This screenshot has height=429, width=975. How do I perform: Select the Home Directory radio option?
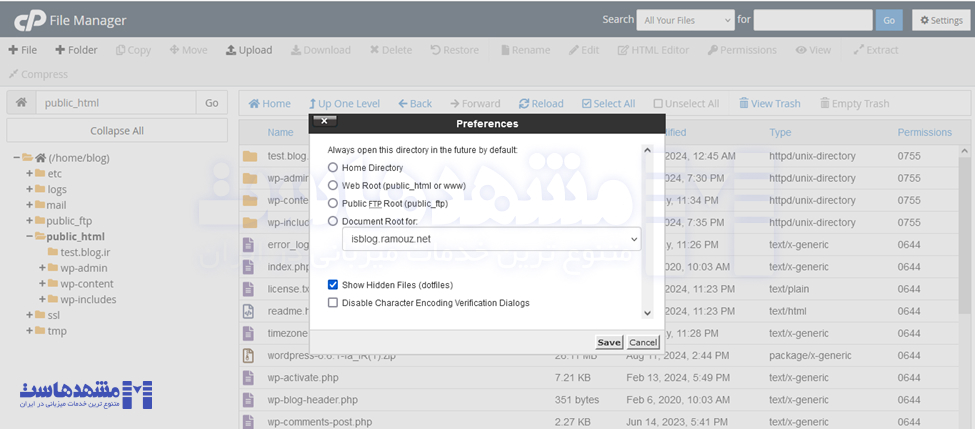point(333,168)
